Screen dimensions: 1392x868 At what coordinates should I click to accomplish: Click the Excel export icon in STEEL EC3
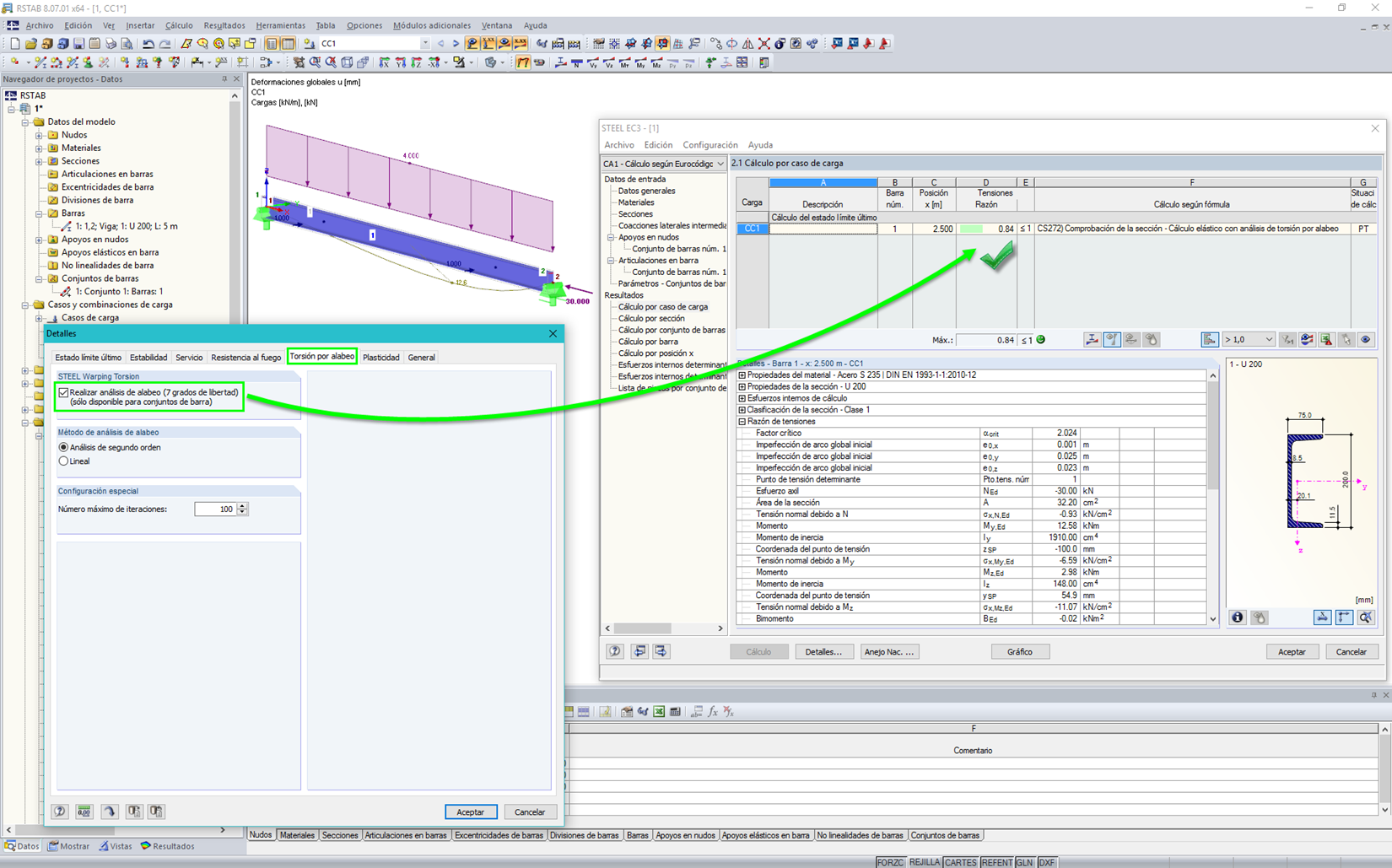(1326, 340)
